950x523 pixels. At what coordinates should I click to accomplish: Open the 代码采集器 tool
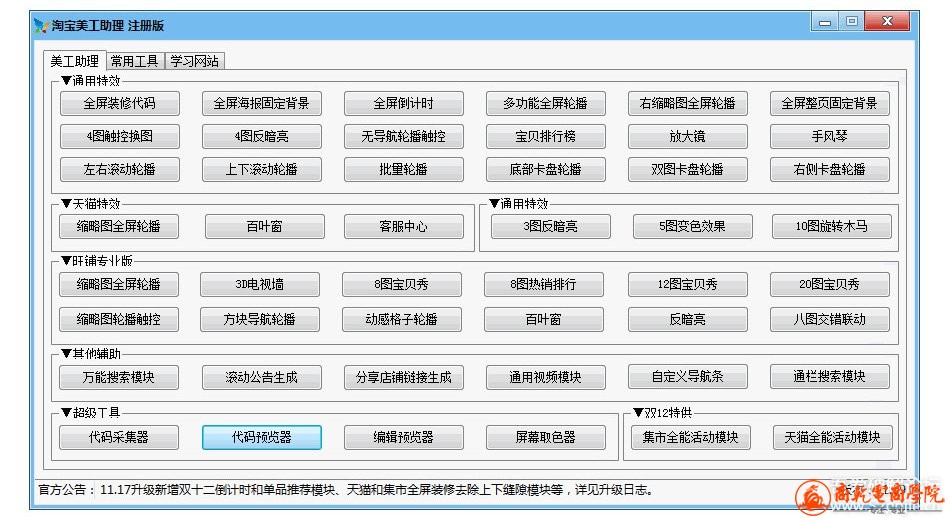[119, 438]
